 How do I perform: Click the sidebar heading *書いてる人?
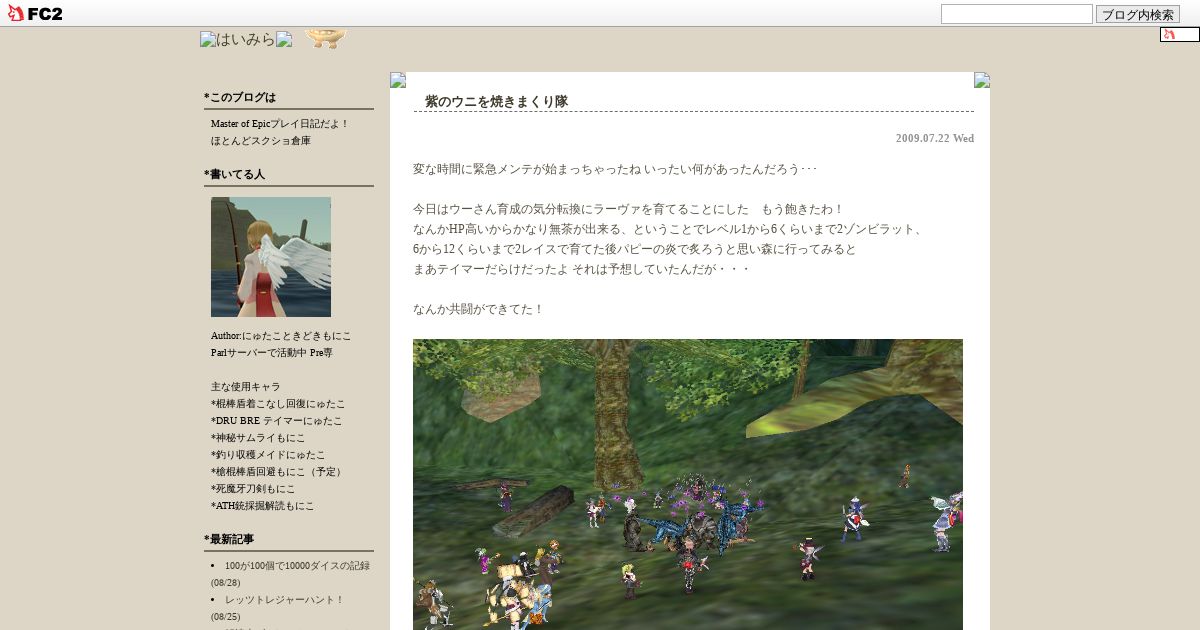tap(234, 174)
